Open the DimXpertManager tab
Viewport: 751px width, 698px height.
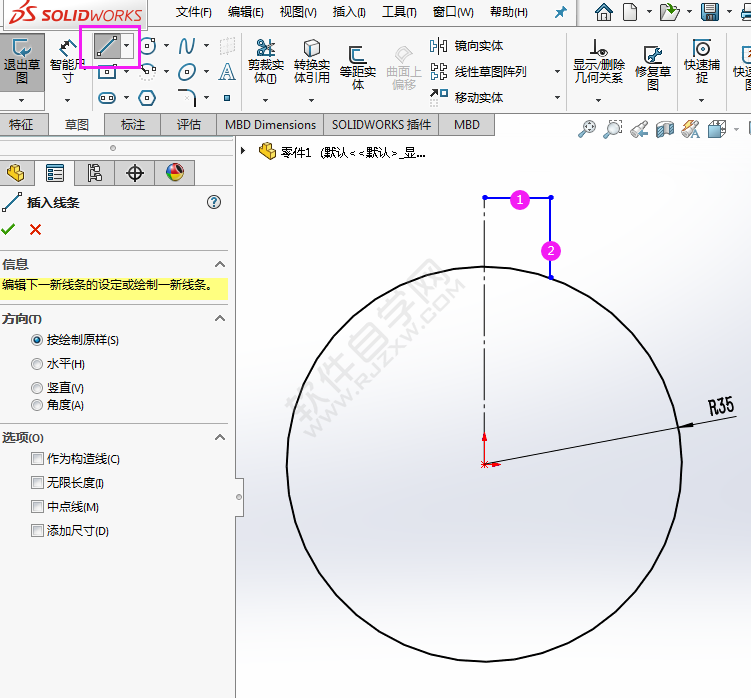(x=135, y=173)
